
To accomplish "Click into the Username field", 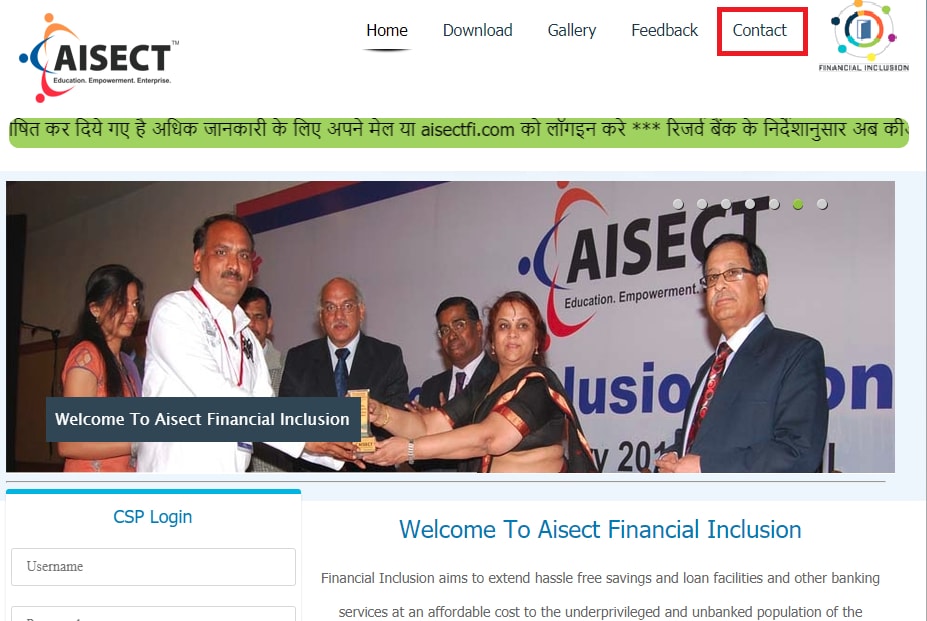I will click(x=153, y=567).
